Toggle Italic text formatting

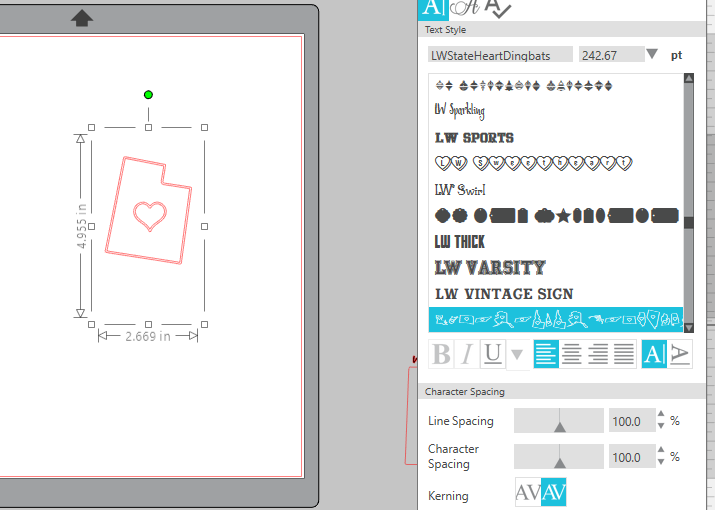click(466, 354)
